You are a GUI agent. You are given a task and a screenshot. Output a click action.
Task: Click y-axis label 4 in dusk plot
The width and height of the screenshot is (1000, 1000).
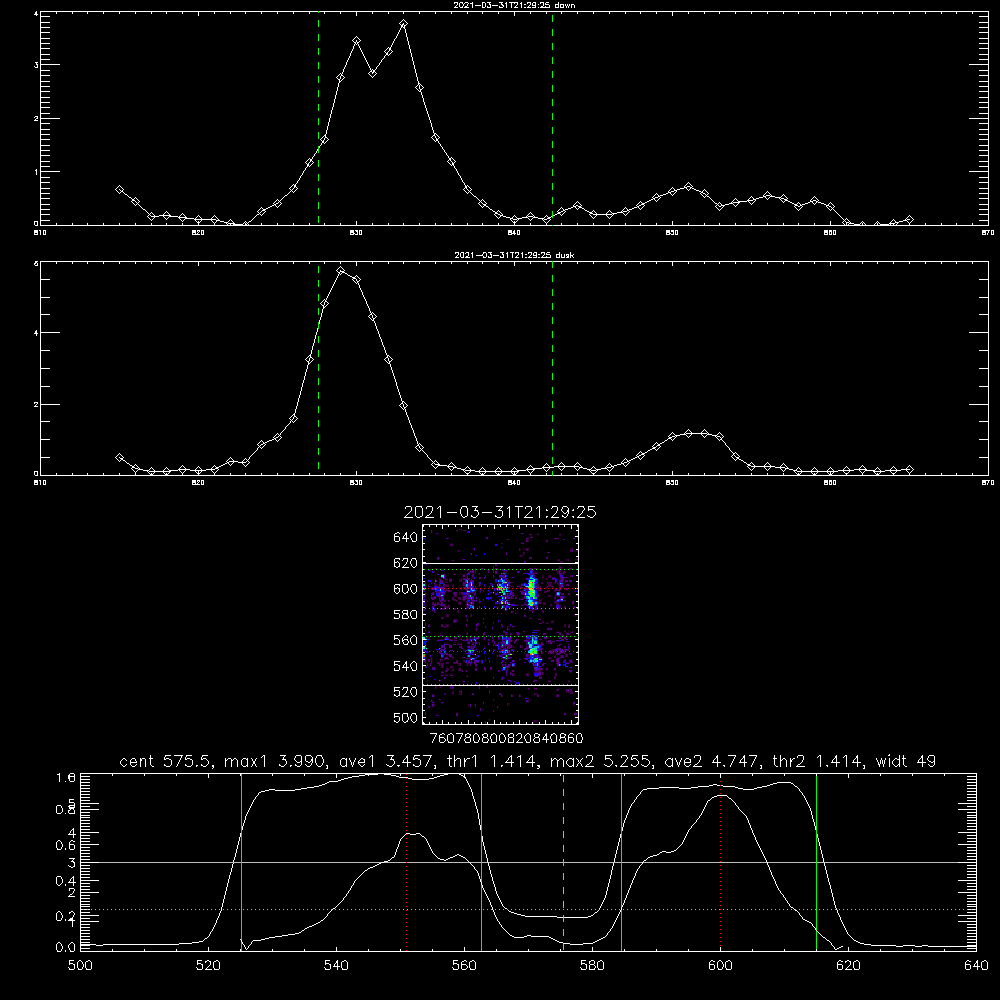36,333
